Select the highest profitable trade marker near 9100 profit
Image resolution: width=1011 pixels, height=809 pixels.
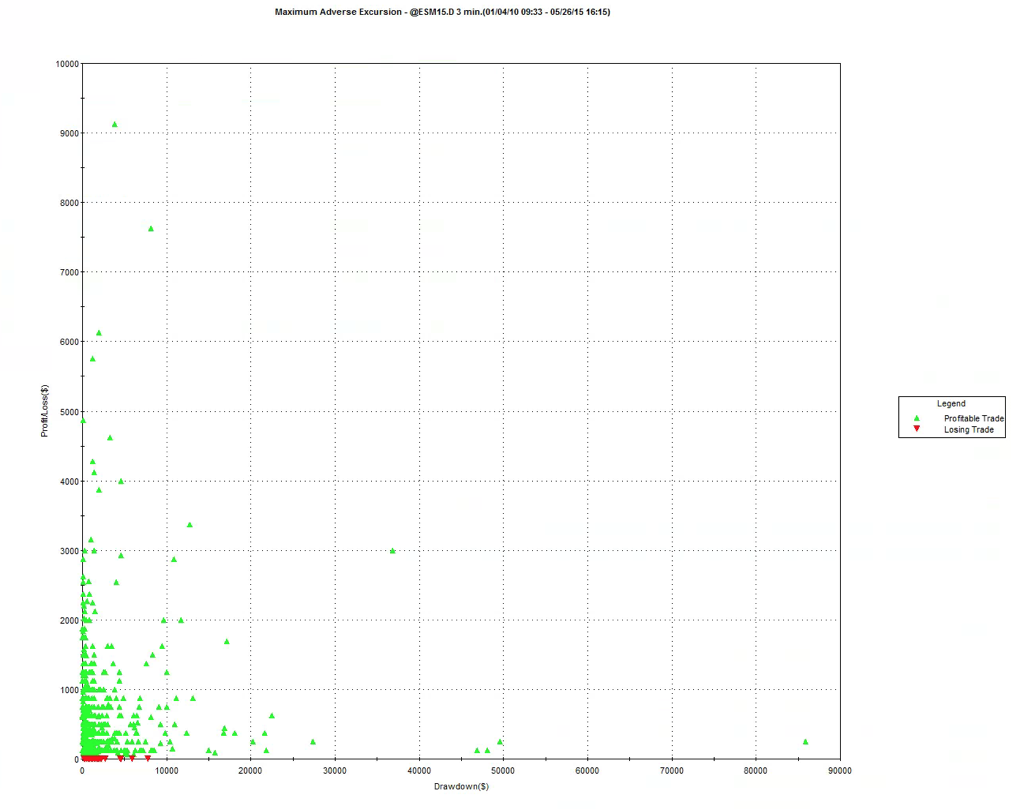[115, 124]
